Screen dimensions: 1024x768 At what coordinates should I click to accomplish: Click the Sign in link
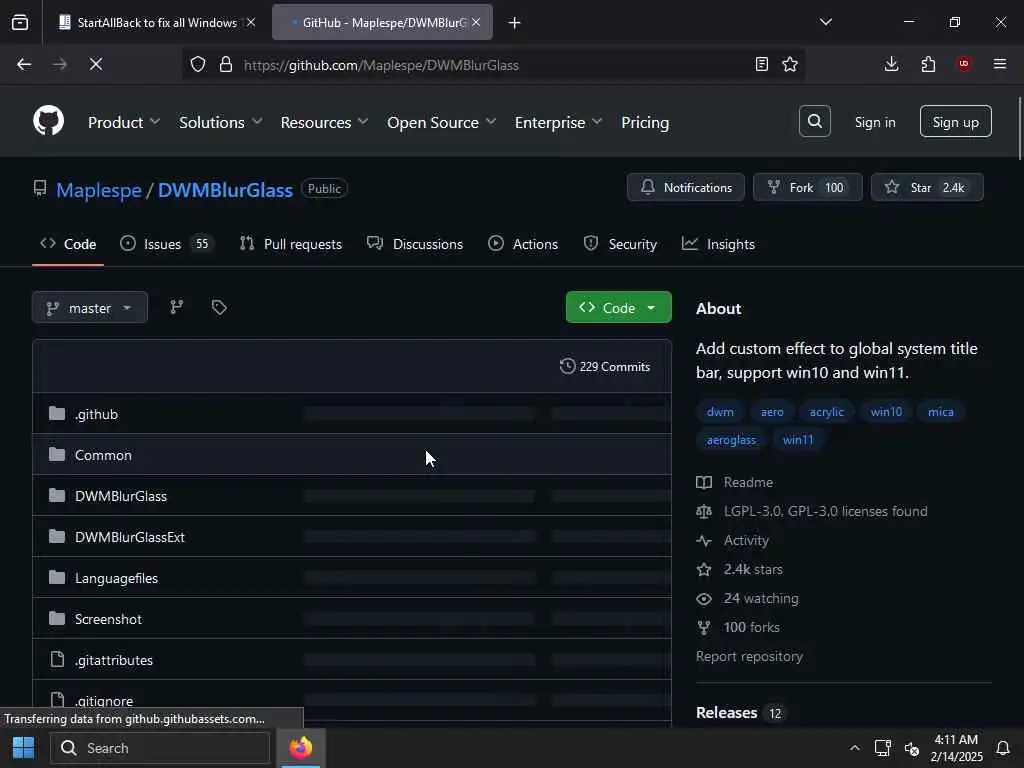point(874,122)
